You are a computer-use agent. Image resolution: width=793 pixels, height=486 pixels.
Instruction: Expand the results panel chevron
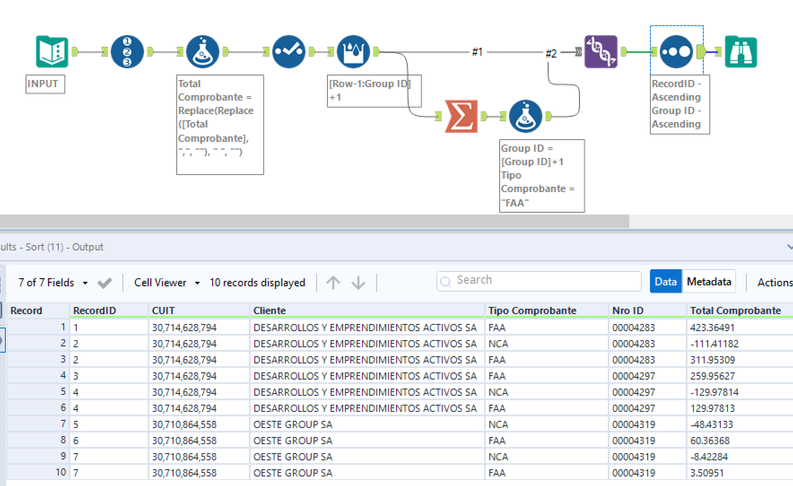coord(789,247)
